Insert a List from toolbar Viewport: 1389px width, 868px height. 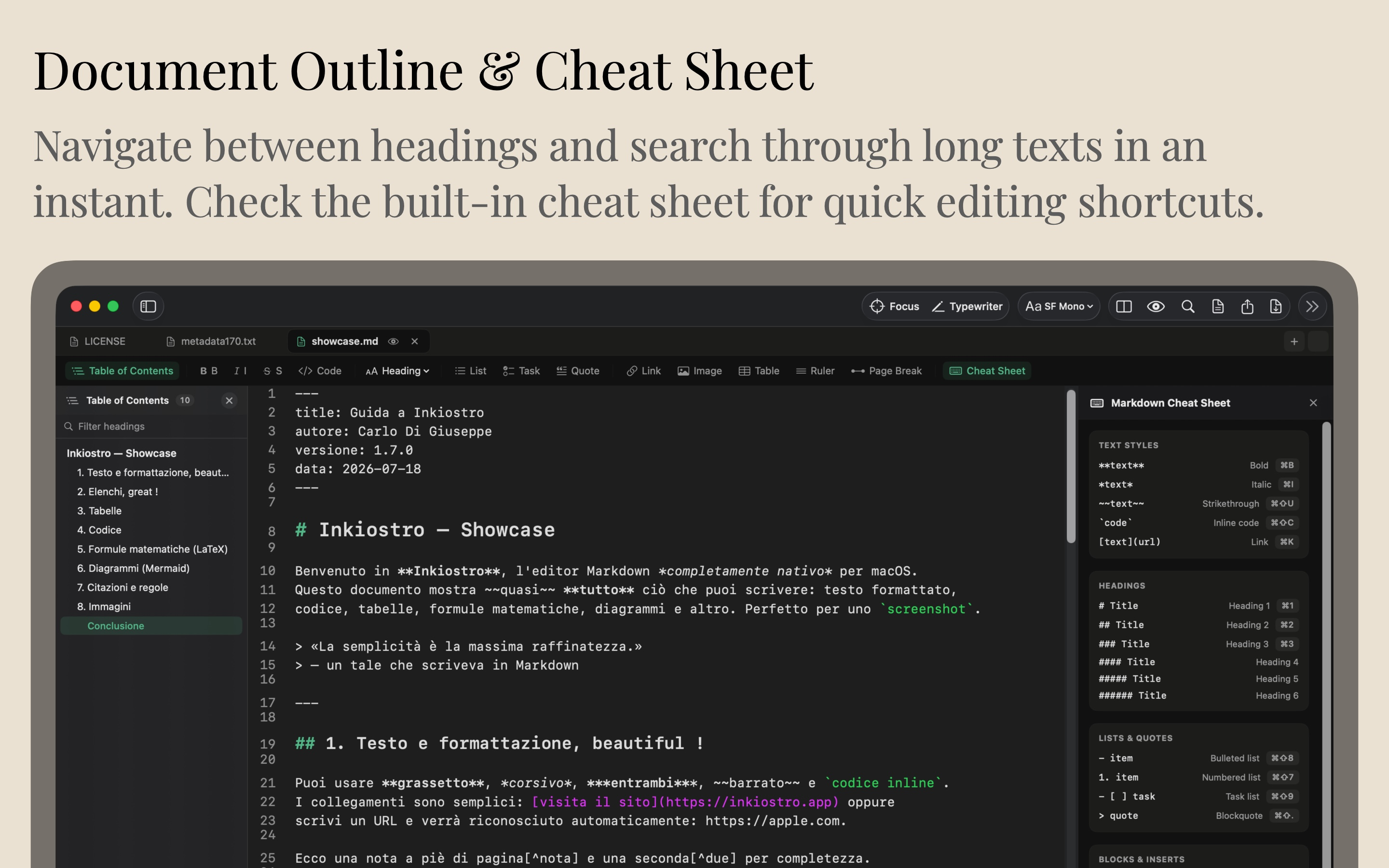tap(471, 371)
